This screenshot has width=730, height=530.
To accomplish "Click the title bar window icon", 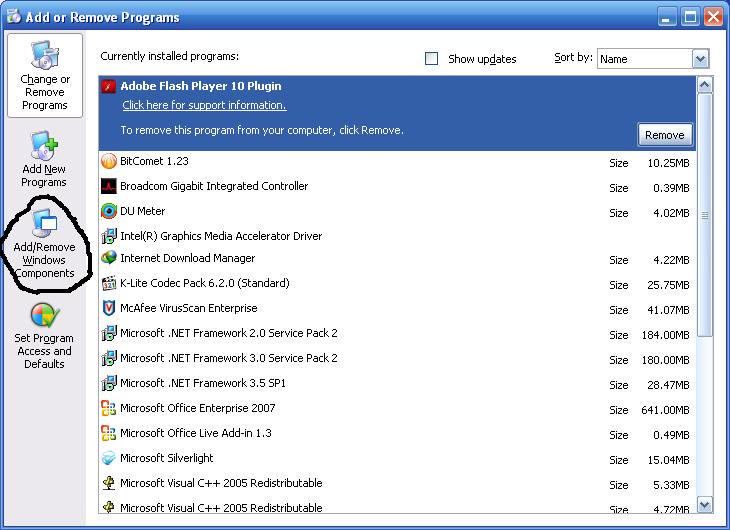I will pos(14,16).
